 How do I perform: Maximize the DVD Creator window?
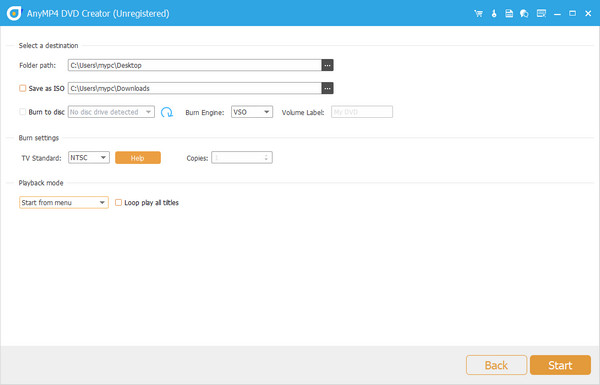(572, 14)
